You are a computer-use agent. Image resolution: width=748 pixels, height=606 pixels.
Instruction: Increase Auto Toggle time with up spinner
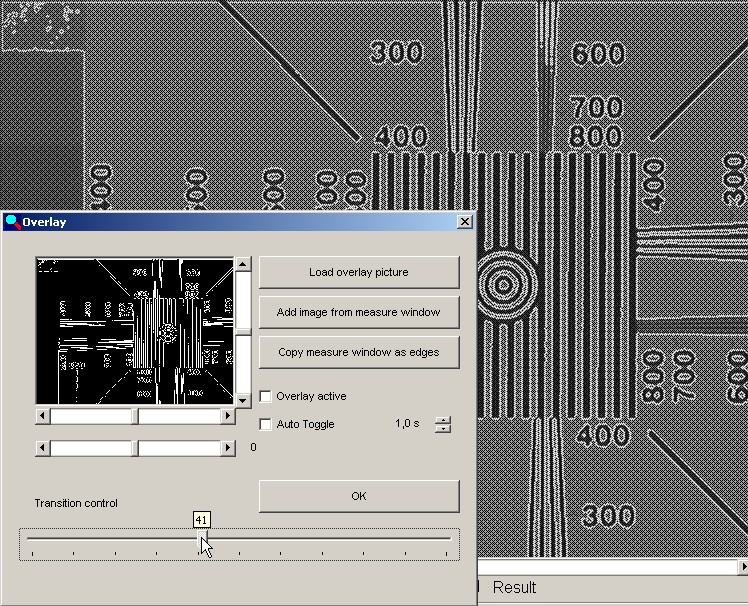point(443,419)
